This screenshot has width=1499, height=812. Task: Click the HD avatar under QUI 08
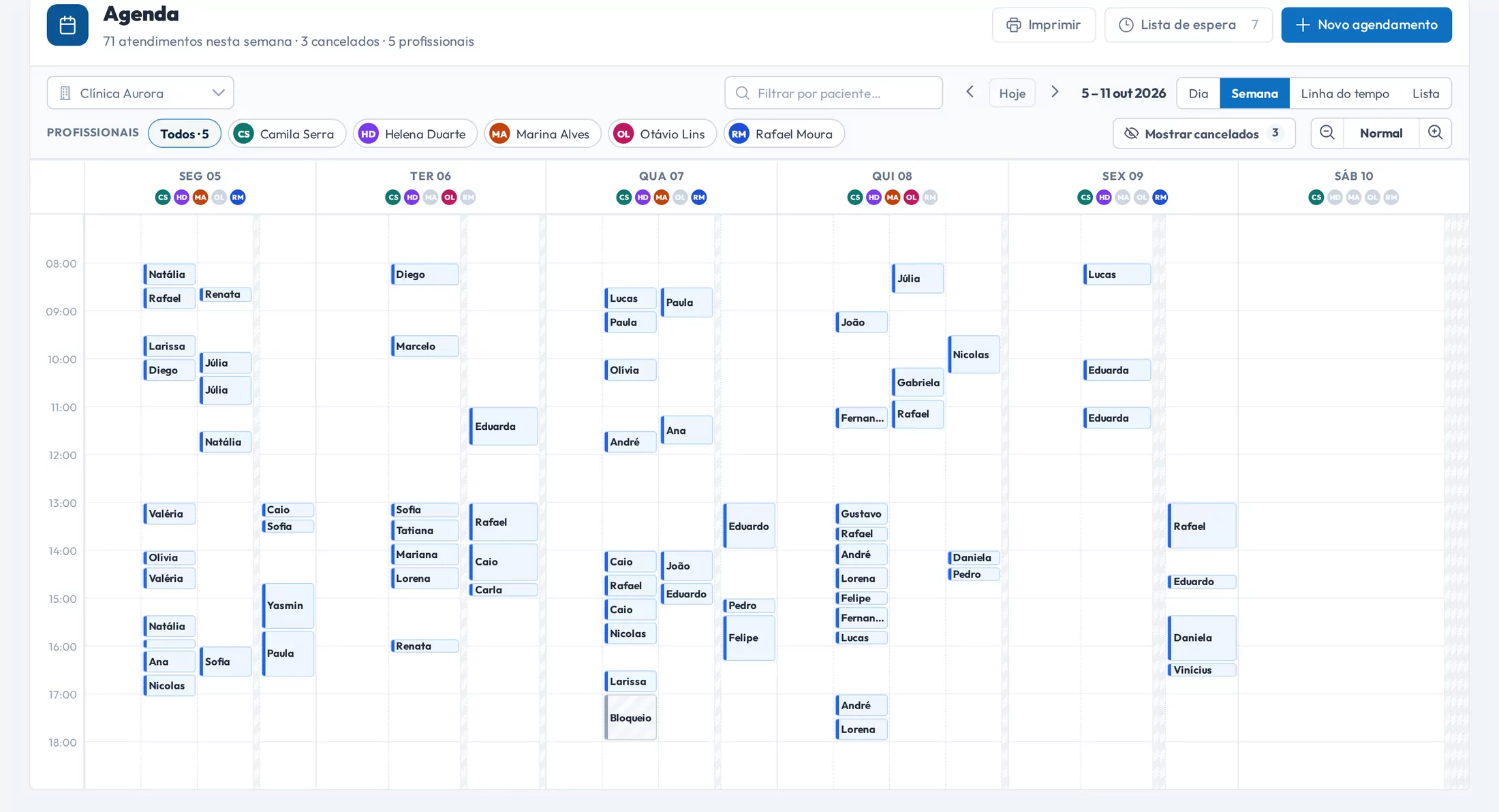pyautogui.click(x=874, y=198)
